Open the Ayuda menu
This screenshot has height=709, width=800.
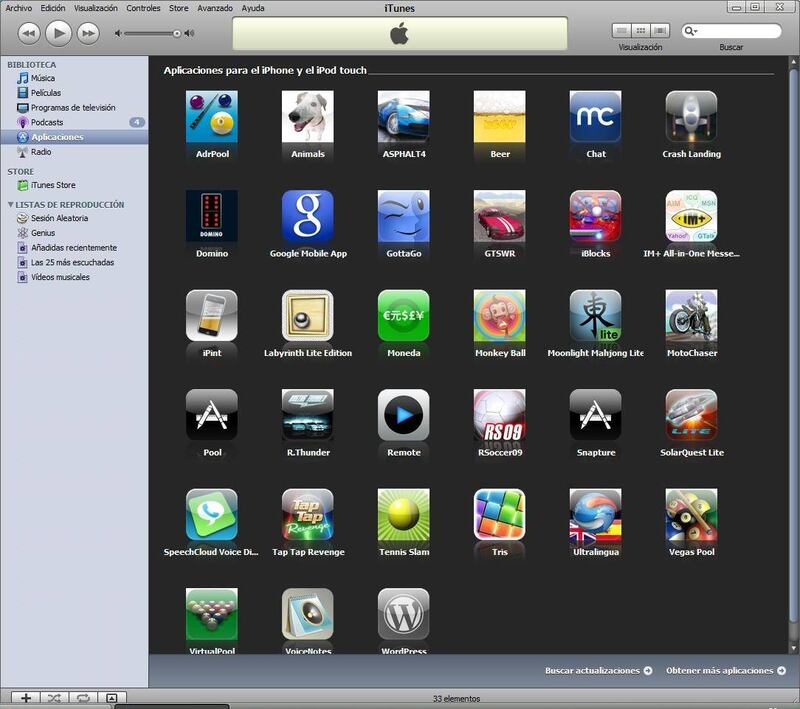(x=253, y=8)
